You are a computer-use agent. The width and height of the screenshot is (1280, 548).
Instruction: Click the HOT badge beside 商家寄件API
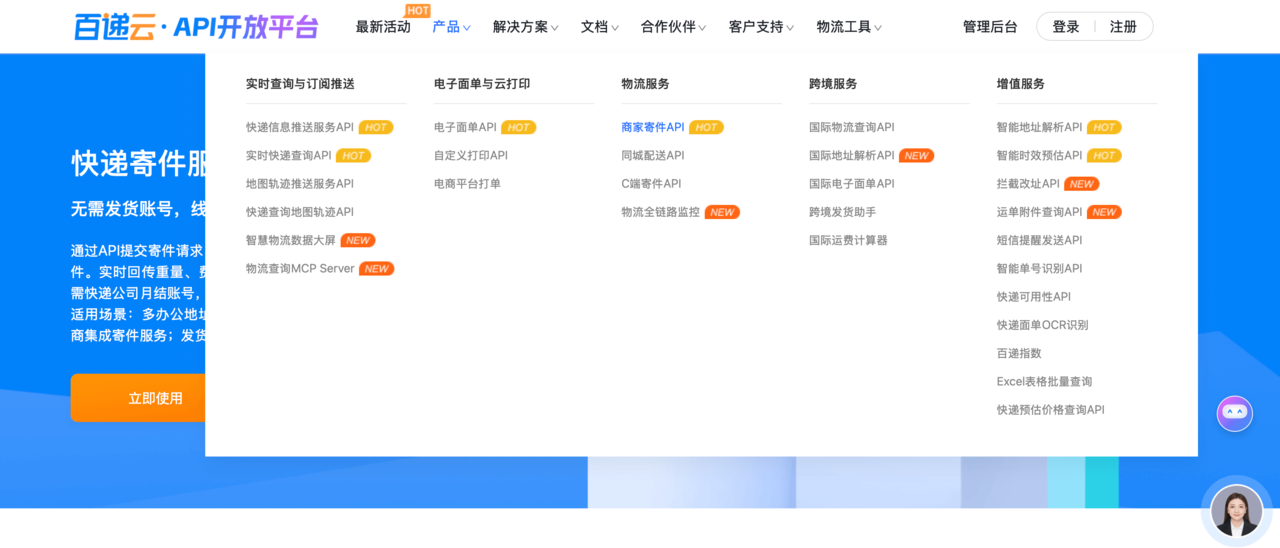(706, 128)
